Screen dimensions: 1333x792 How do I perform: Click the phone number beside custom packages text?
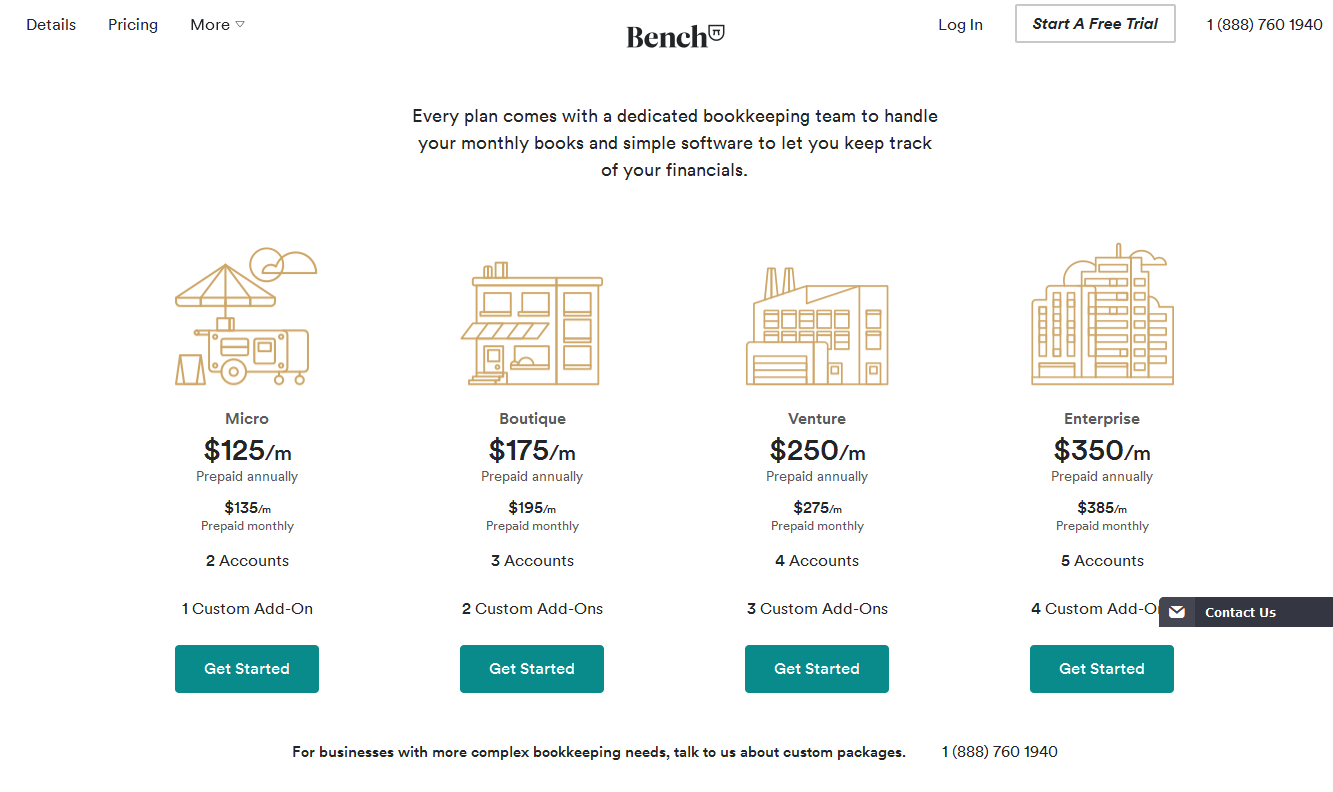click(999, 752)
